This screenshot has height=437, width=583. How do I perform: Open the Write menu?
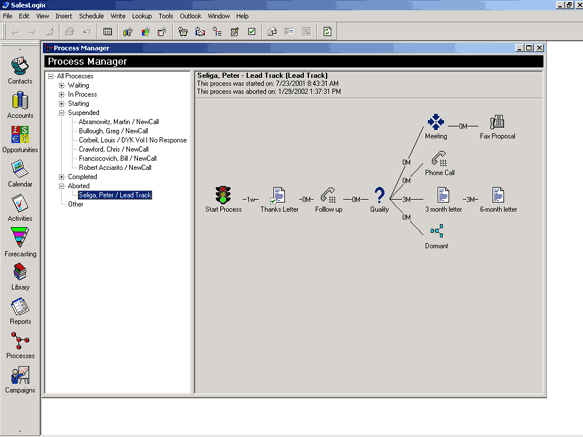(118, 16)
